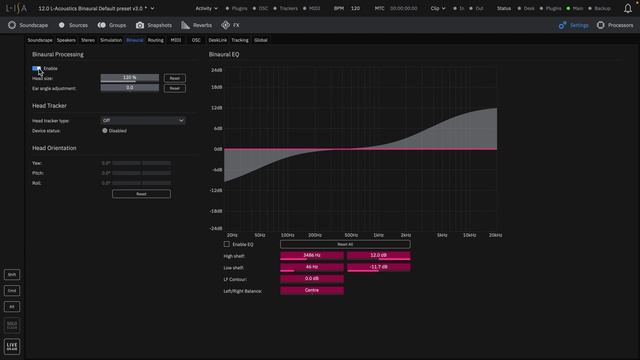
Task: Adjust Low shelf frequency slider
Action: [312, 267]
